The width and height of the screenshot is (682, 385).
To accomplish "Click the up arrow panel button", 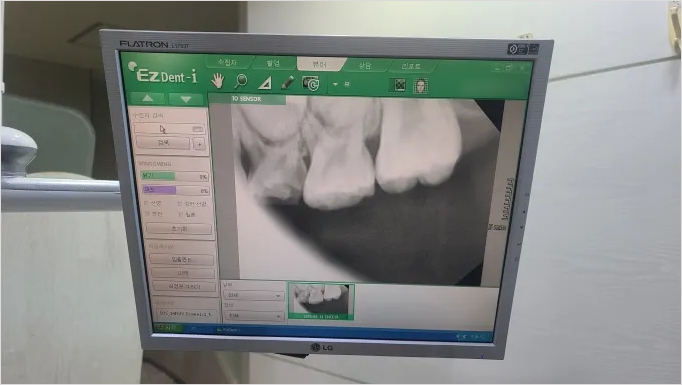I will [x=148, y=99].
